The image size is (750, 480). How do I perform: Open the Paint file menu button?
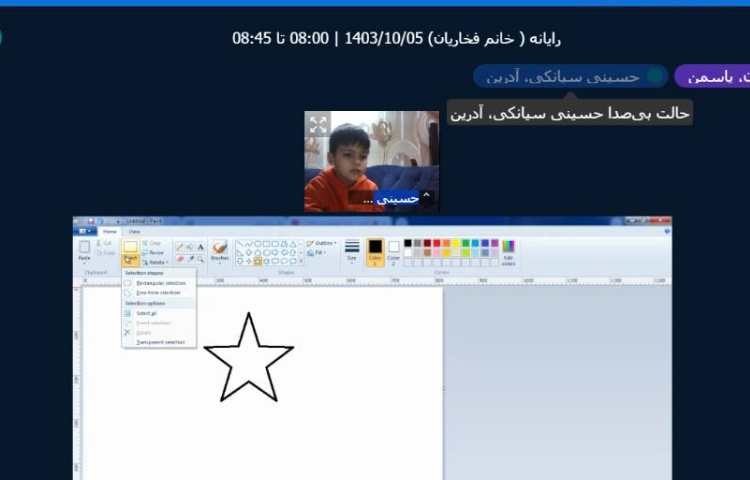coord(84,231)
